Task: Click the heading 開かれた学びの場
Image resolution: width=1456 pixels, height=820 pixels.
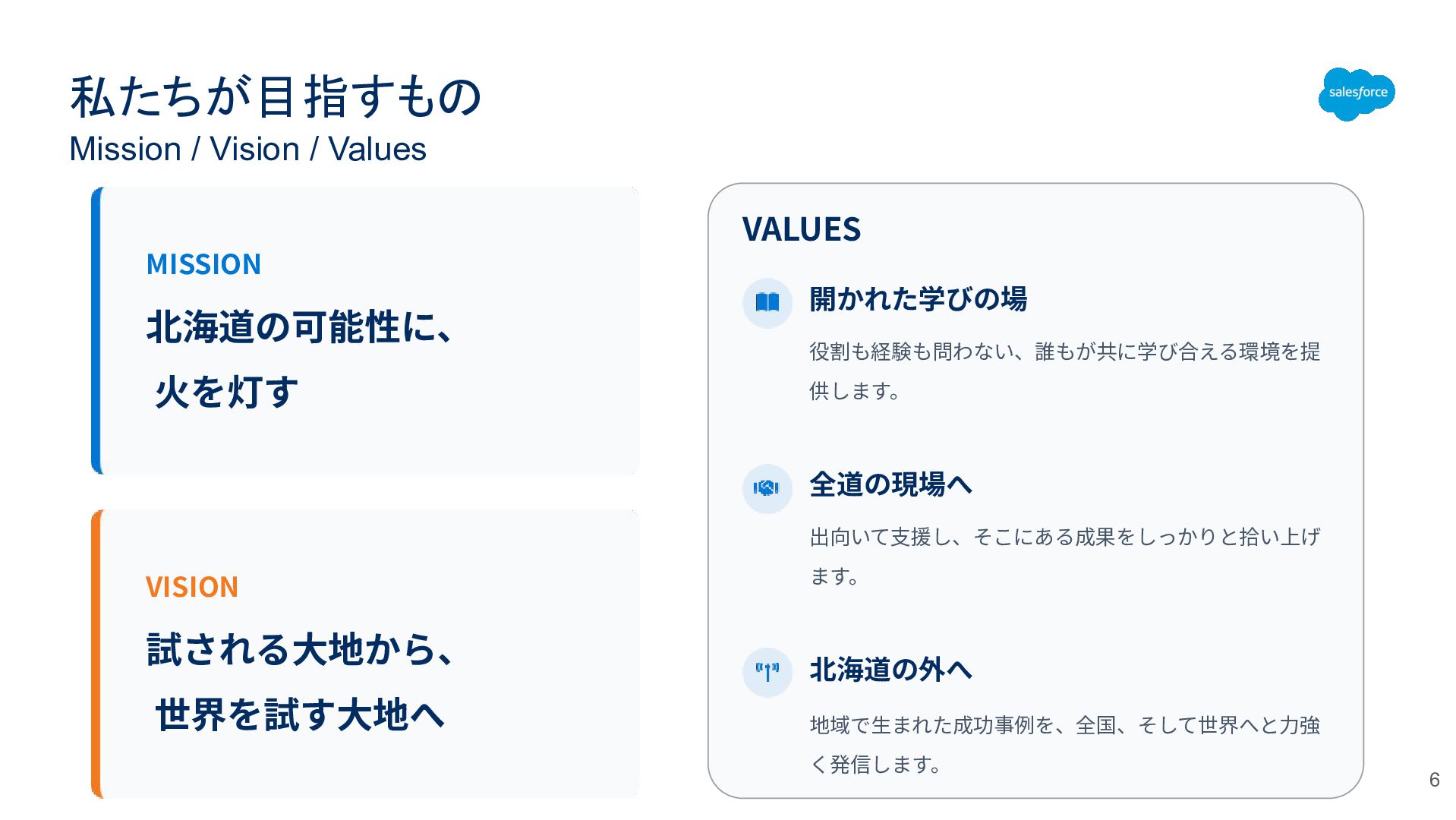Action: point(918,299)
